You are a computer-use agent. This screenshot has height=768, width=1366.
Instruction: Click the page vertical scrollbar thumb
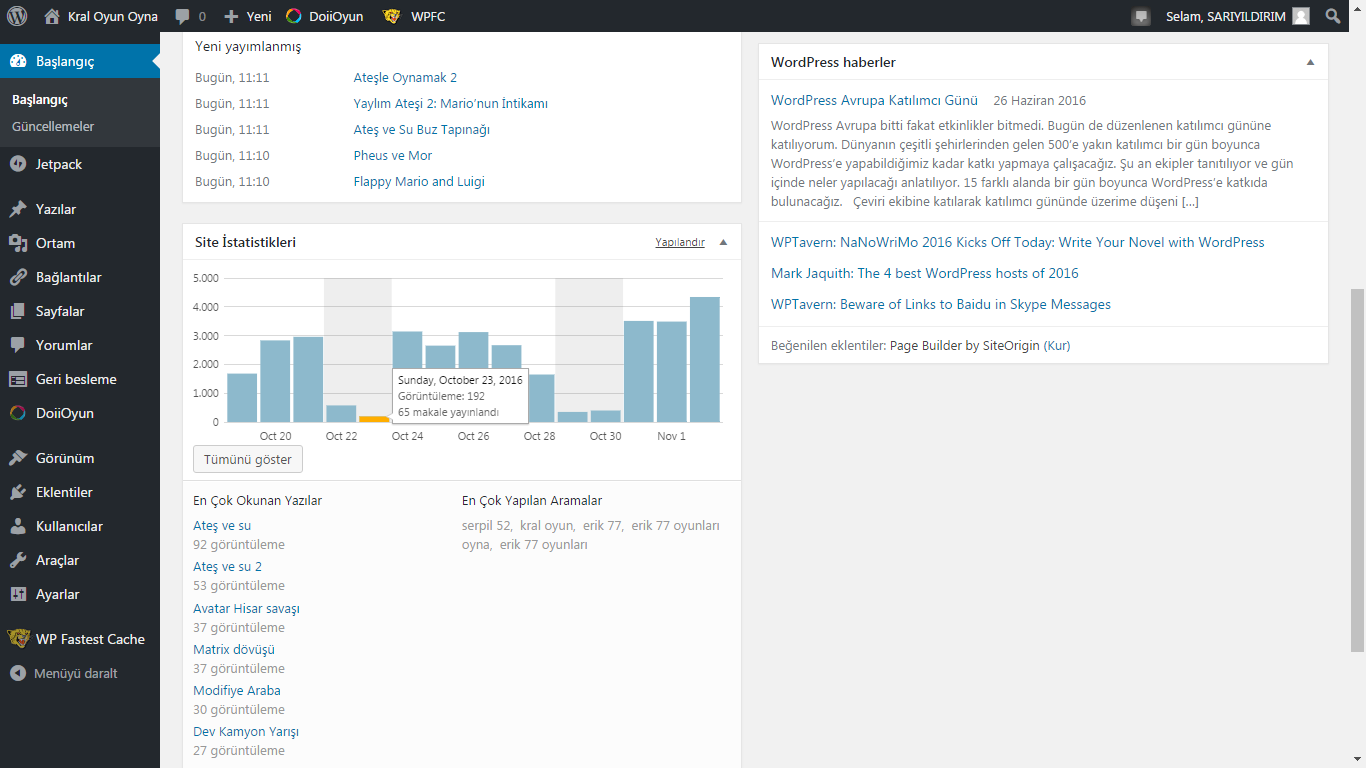[1357, 470]
